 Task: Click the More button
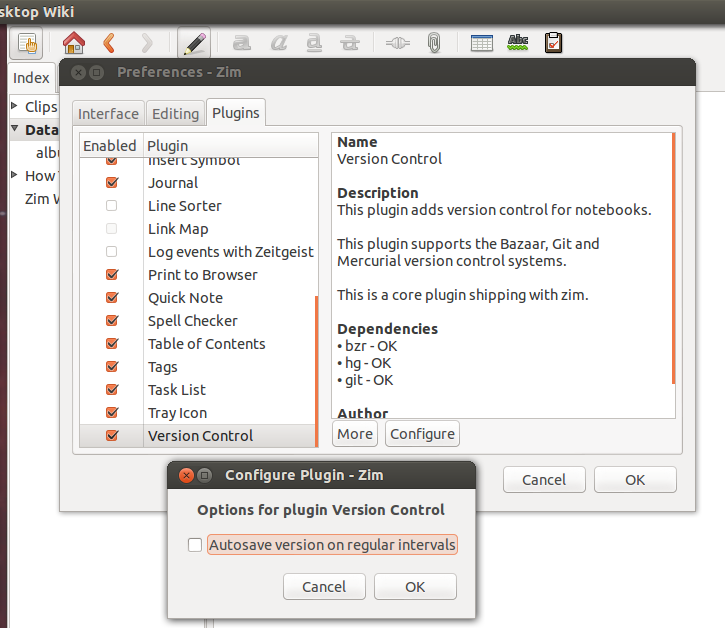355,434
